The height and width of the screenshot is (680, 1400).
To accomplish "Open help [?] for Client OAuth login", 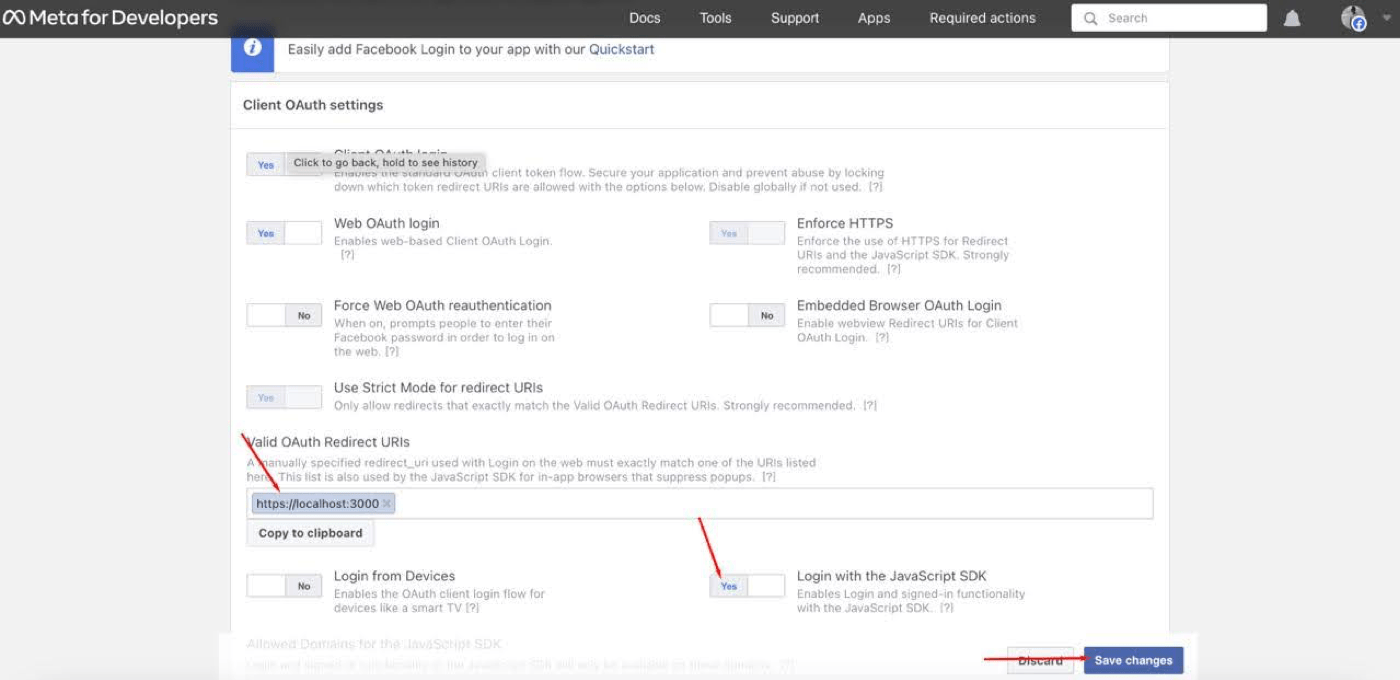I will [875, 187].
